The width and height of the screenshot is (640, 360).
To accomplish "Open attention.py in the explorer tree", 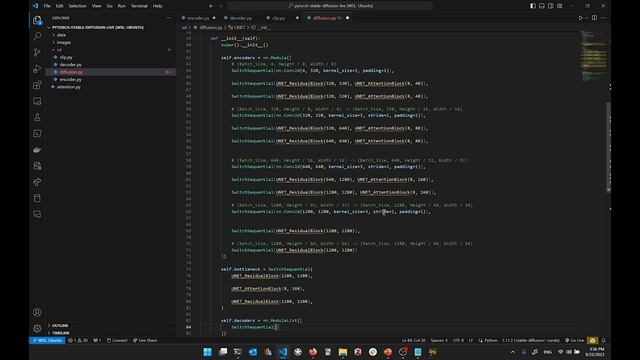I will pyautogui.click(x=69, y=87).
